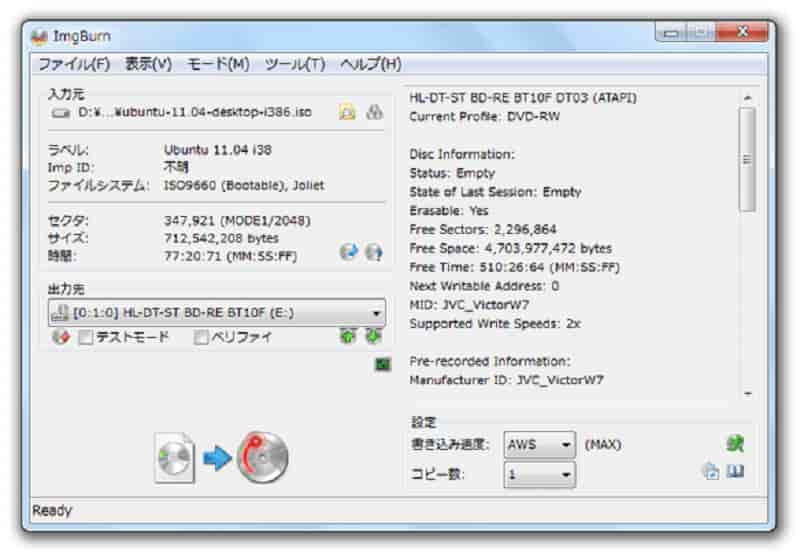The image size is (800, 554).
Task: Click the second green tray load icon
Action: 373,336
